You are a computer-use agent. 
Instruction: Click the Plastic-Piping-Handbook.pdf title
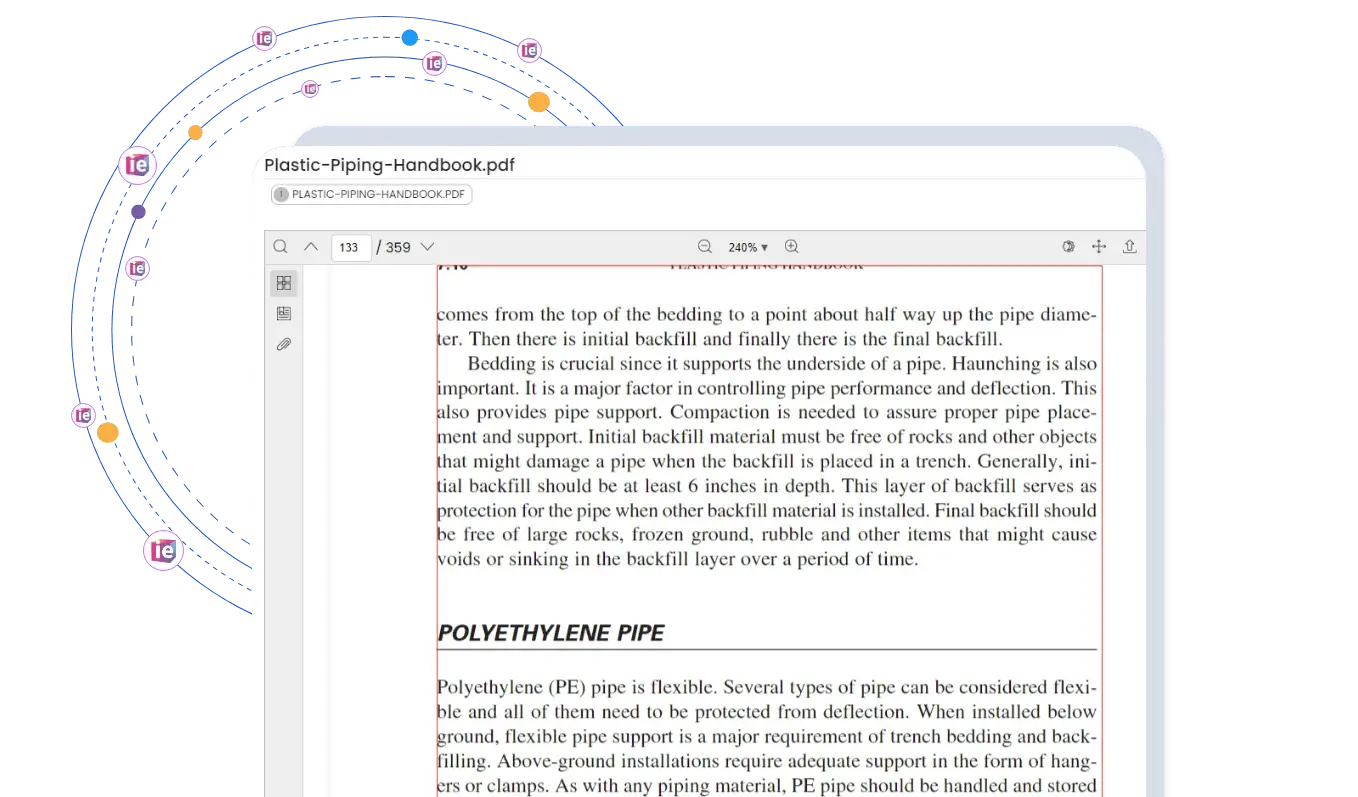click(390, 165)
